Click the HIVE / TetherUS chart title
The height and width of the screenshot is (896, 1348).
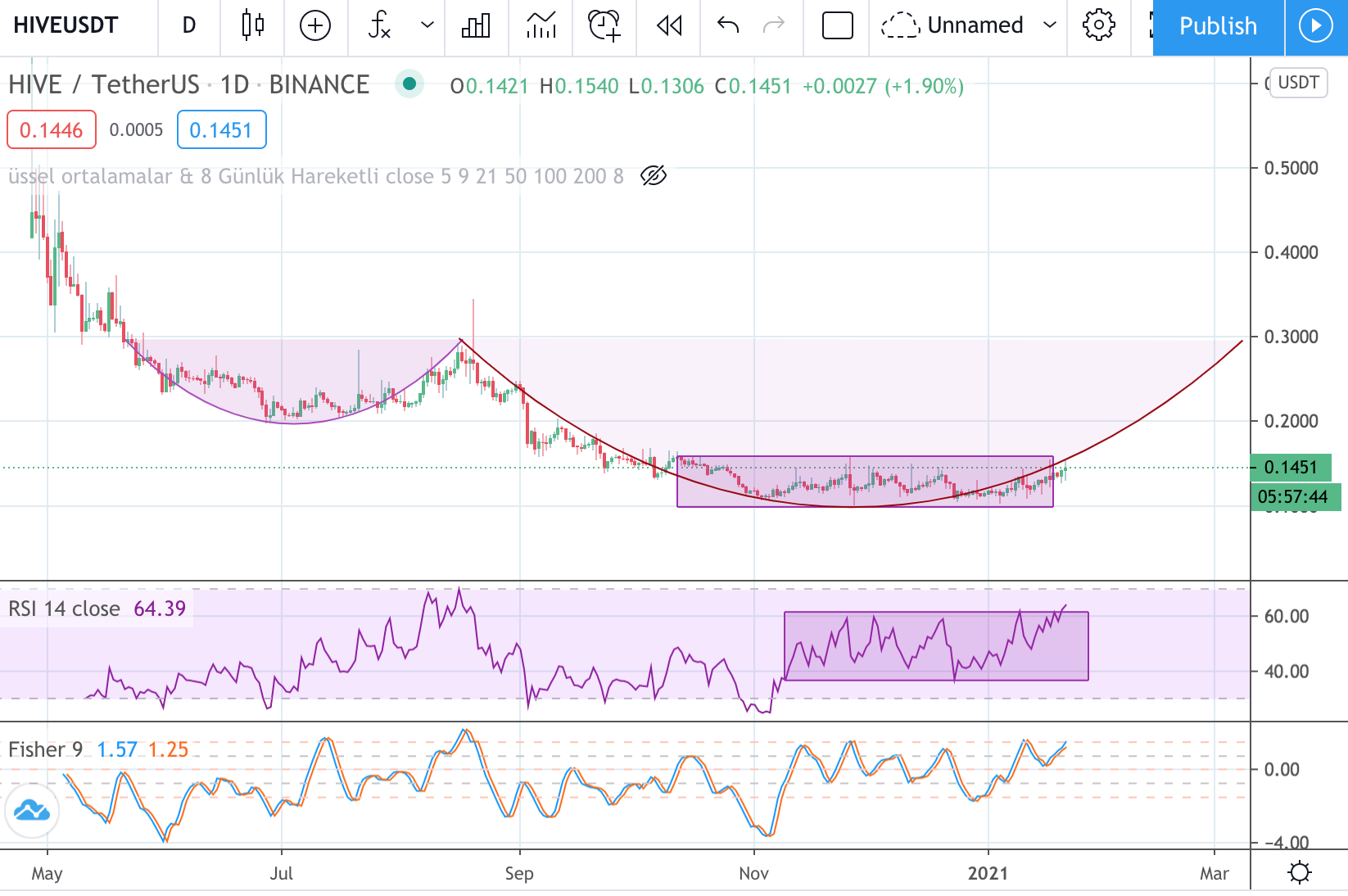[x=188, y=84]
